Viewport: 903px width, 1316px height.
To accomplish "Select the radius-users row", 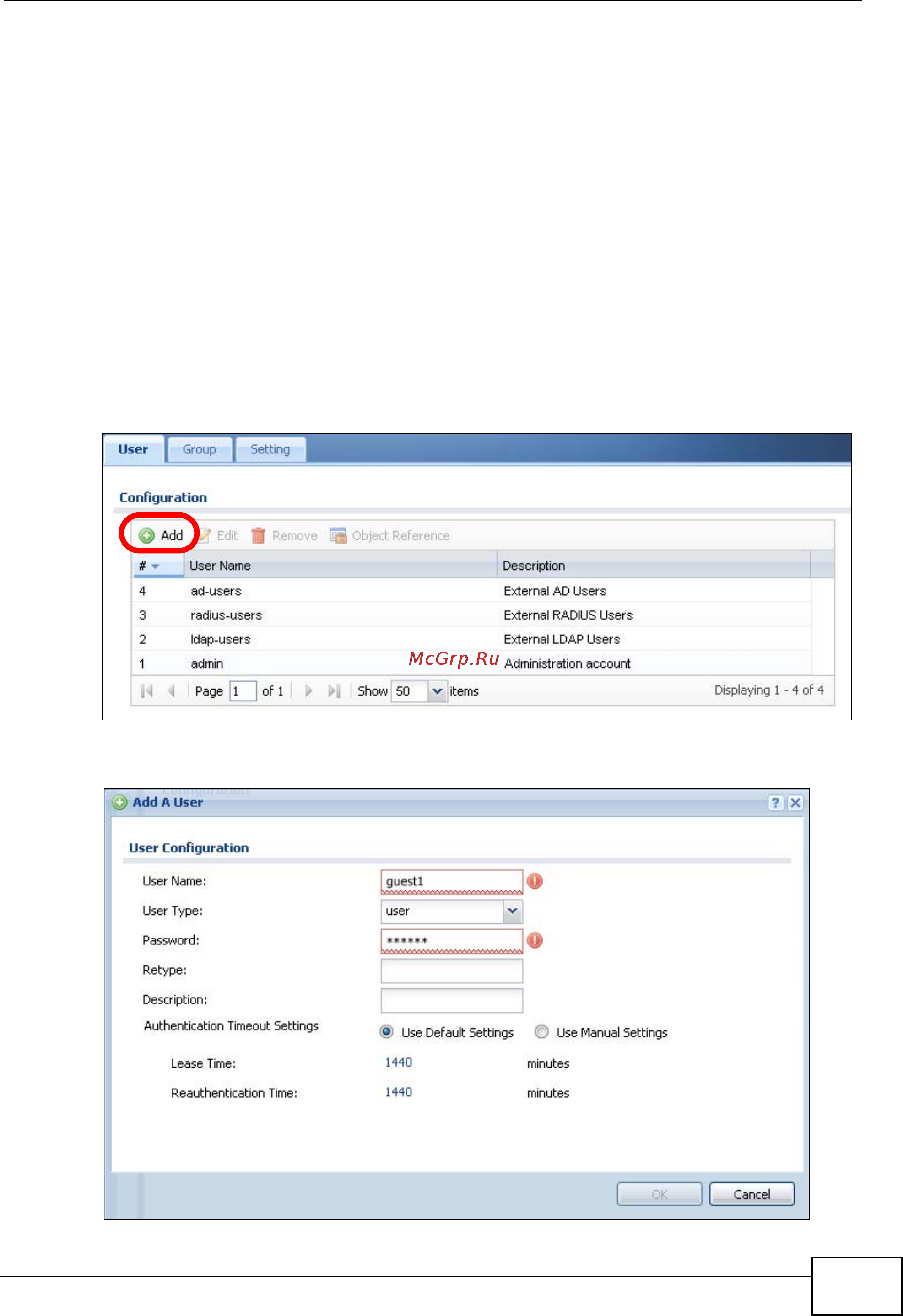I will (471, 615).
